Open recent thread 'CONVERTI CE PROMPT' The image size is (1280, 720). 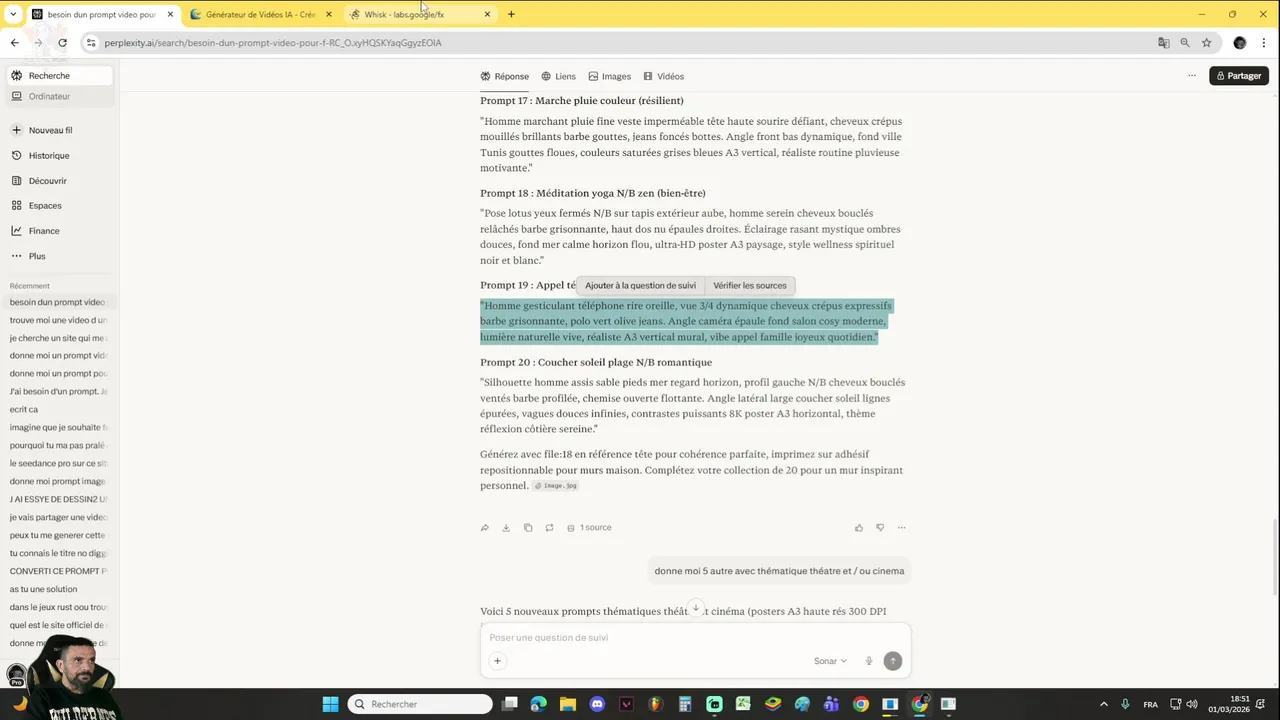58,571
